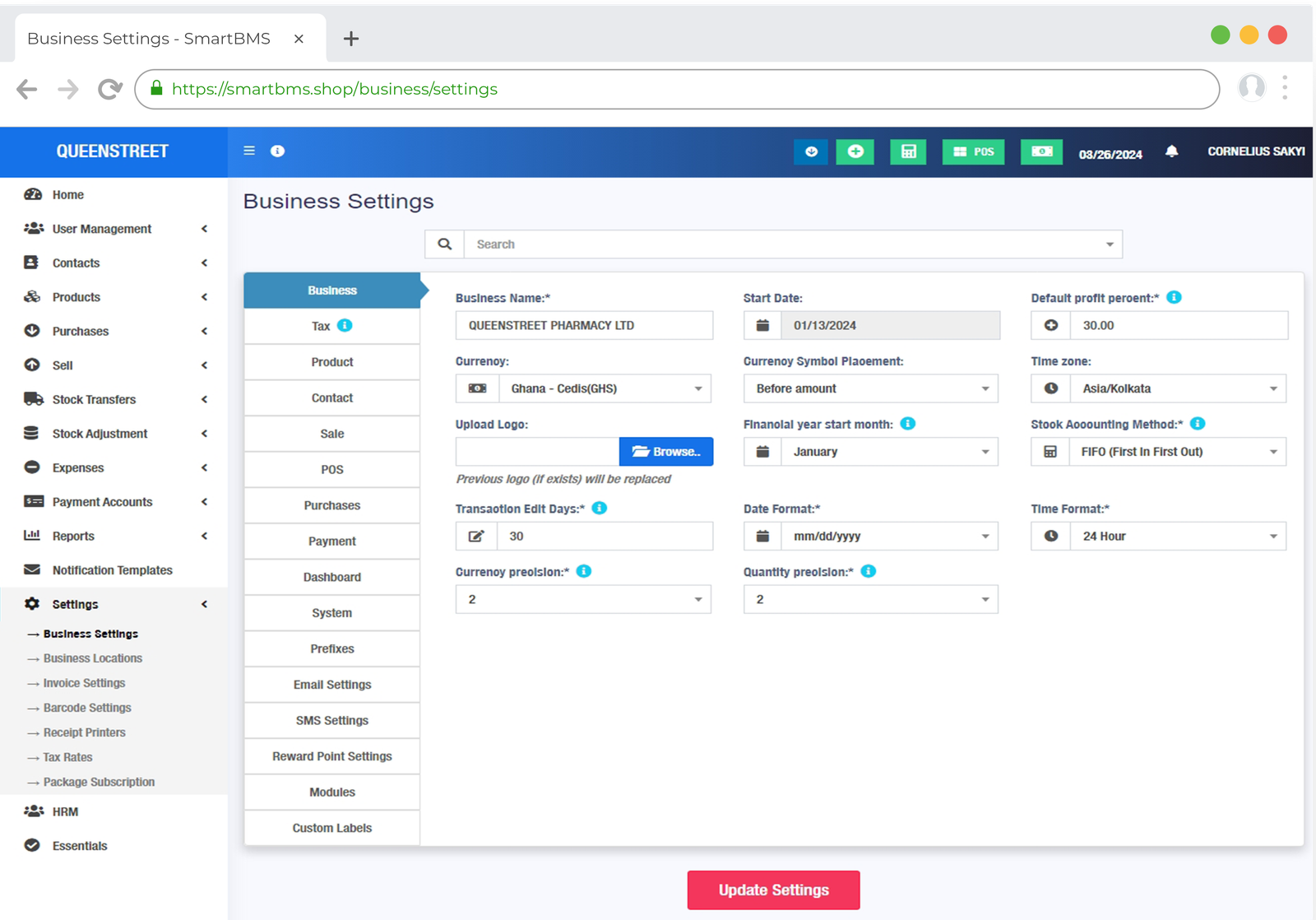Viewport: 1316px width, 920px height.
Task: Click info icon beside Stock Accounting Method
Action: tap(1198, 423)
